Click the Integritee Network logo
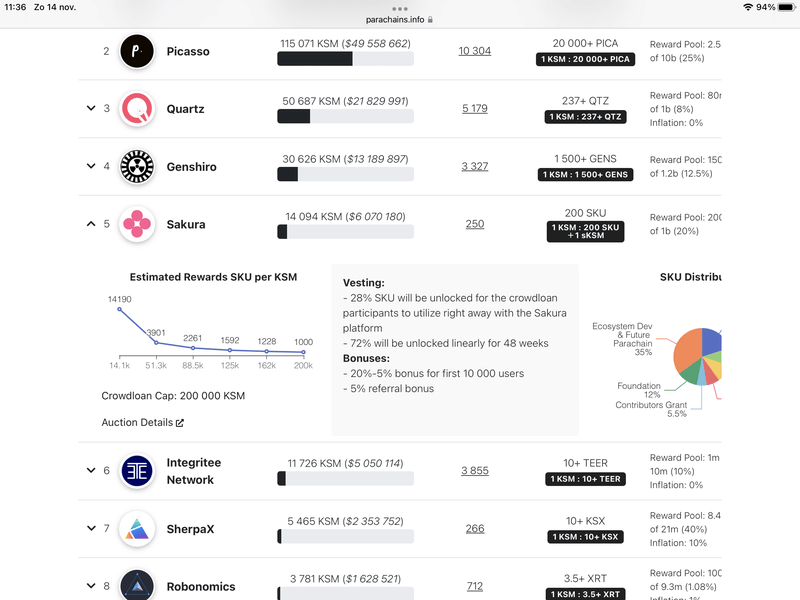 tap(137, 471)
